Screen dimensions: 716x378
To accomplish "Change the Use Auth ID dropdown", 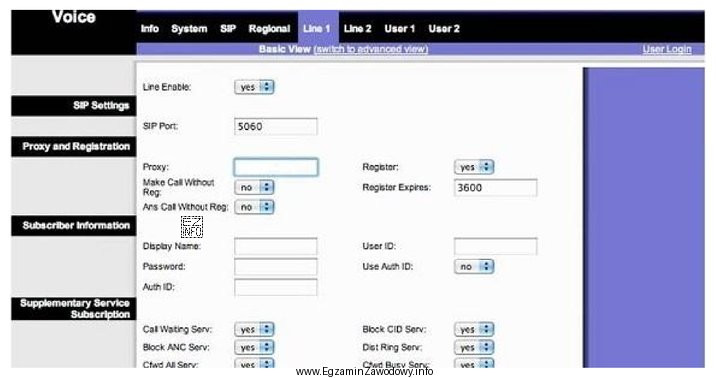I will (x=474, y=267).
